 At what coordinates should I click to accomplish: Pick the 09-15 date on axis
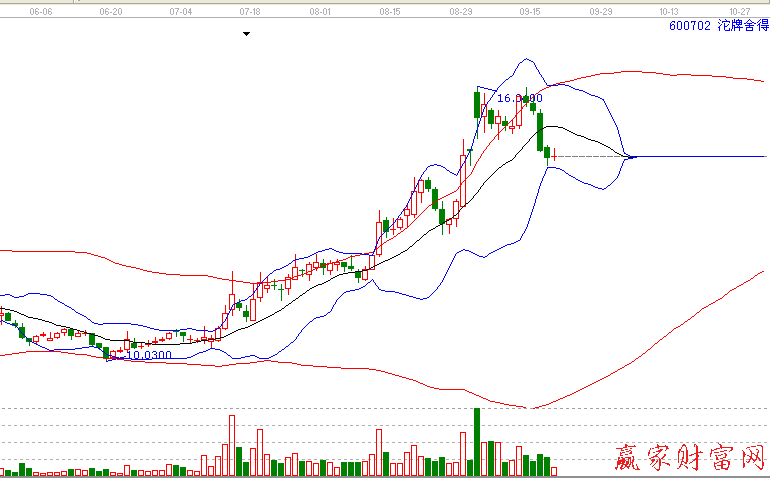(x=530, y=12)
